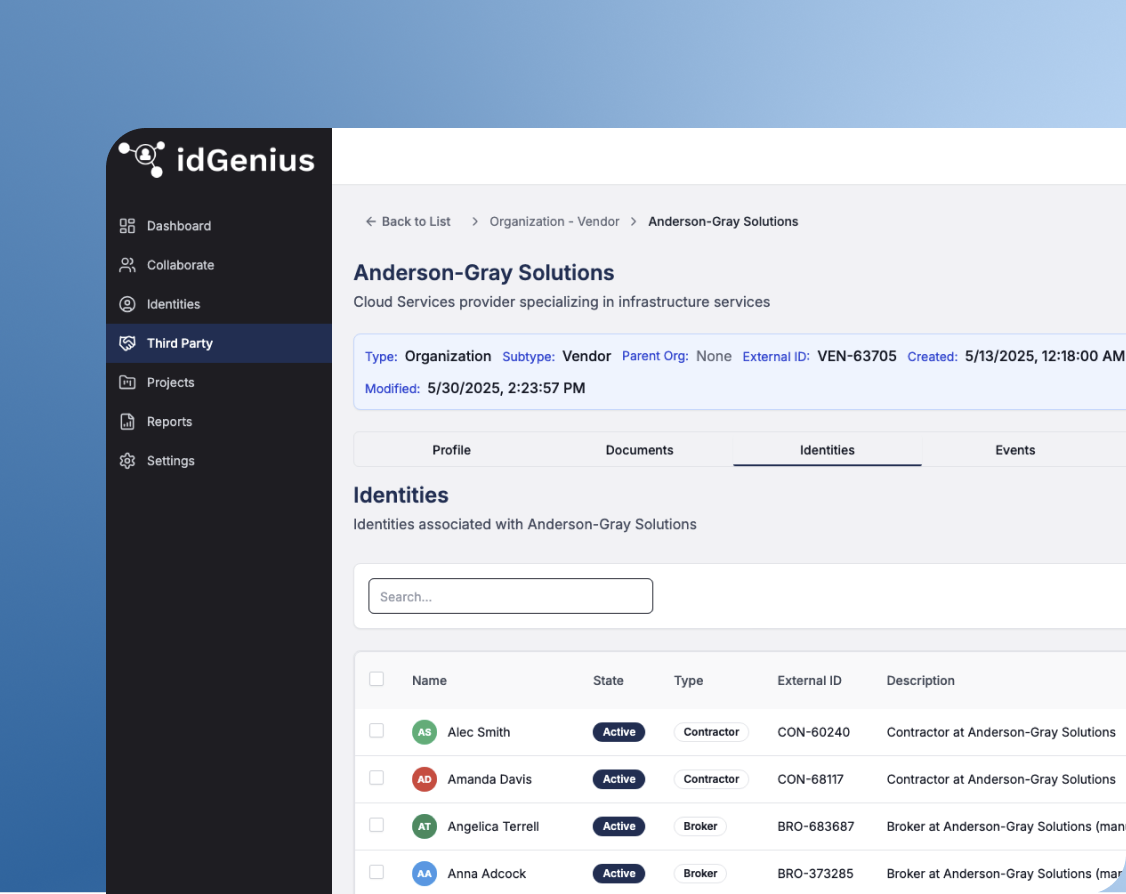Screen dimensions: 1126x894
Task: Click the AD avatar for Amanda Davis
Action: click(424, 779)
